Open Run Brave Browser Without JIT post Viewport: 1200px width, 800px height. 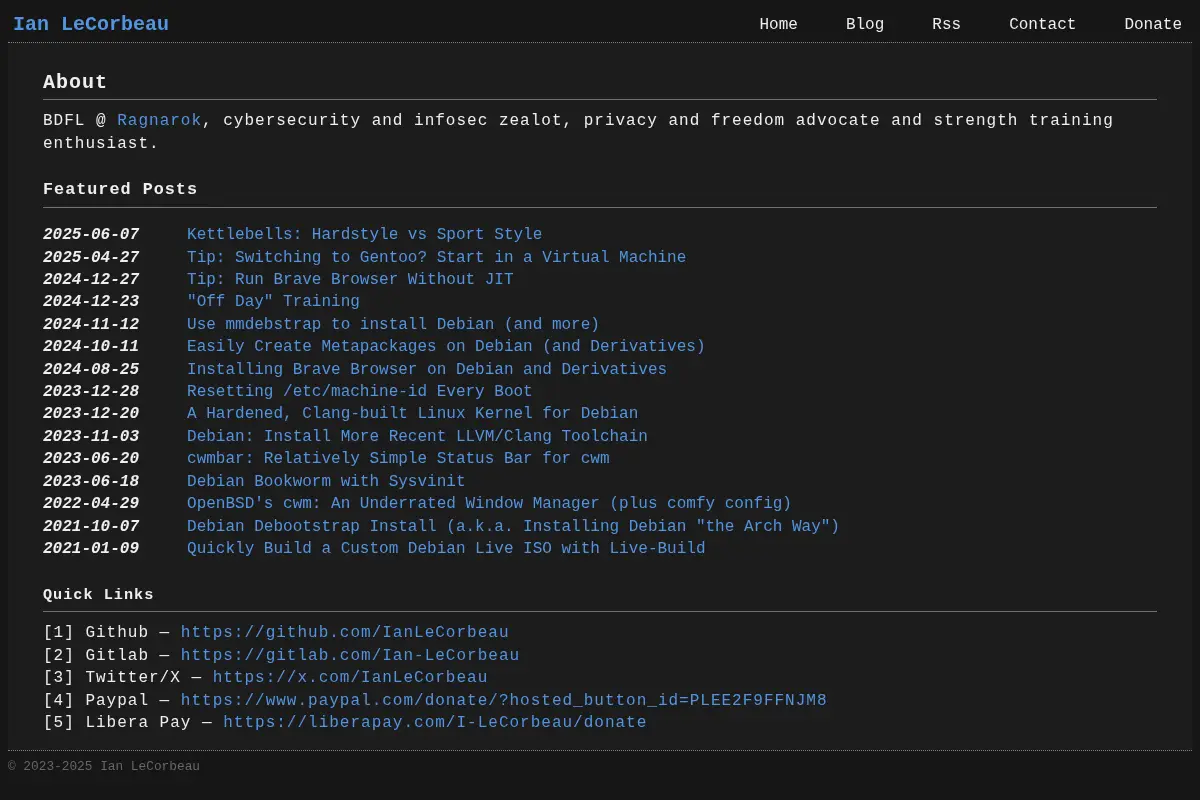350,280
